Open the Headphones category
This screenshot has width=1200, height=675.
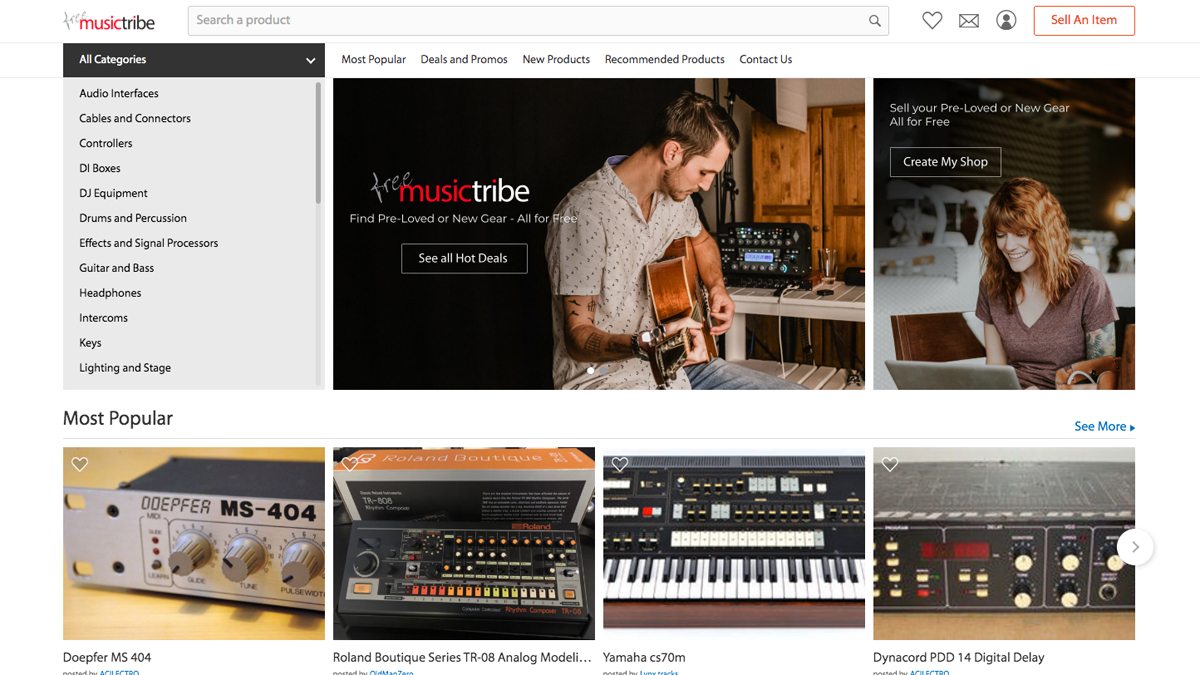coord(110,293)
